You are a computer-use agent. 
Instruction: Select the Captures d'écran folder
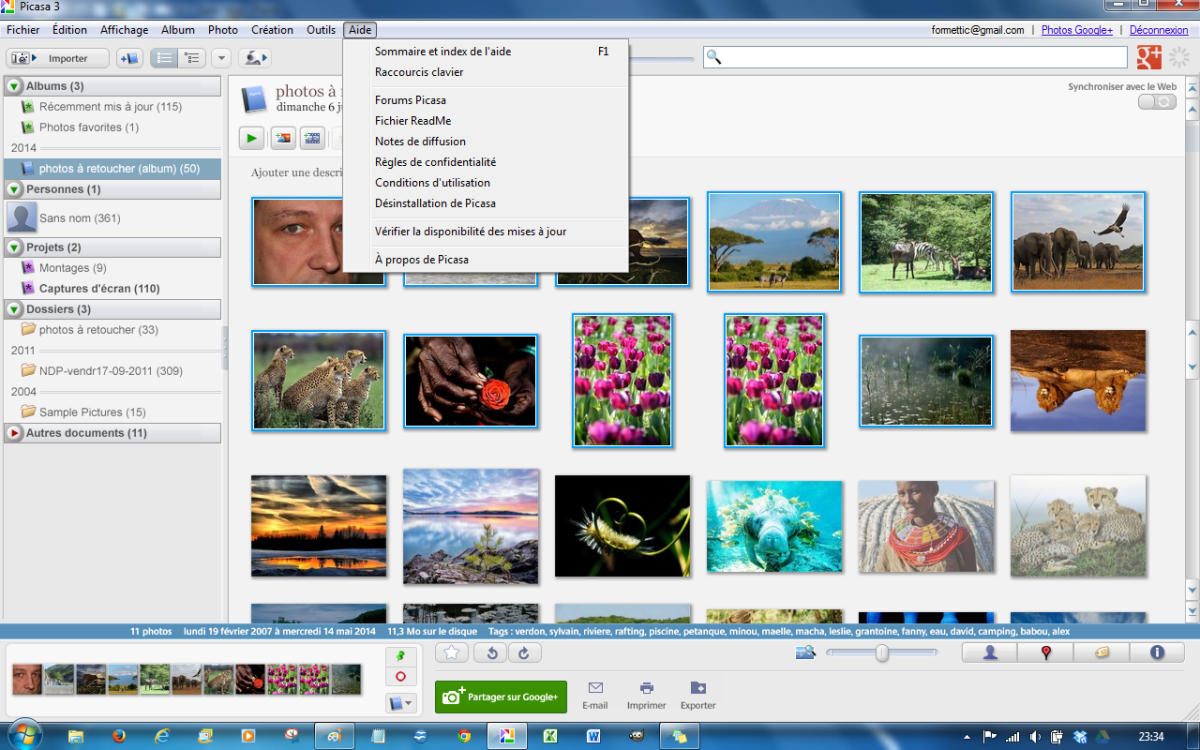99,289
